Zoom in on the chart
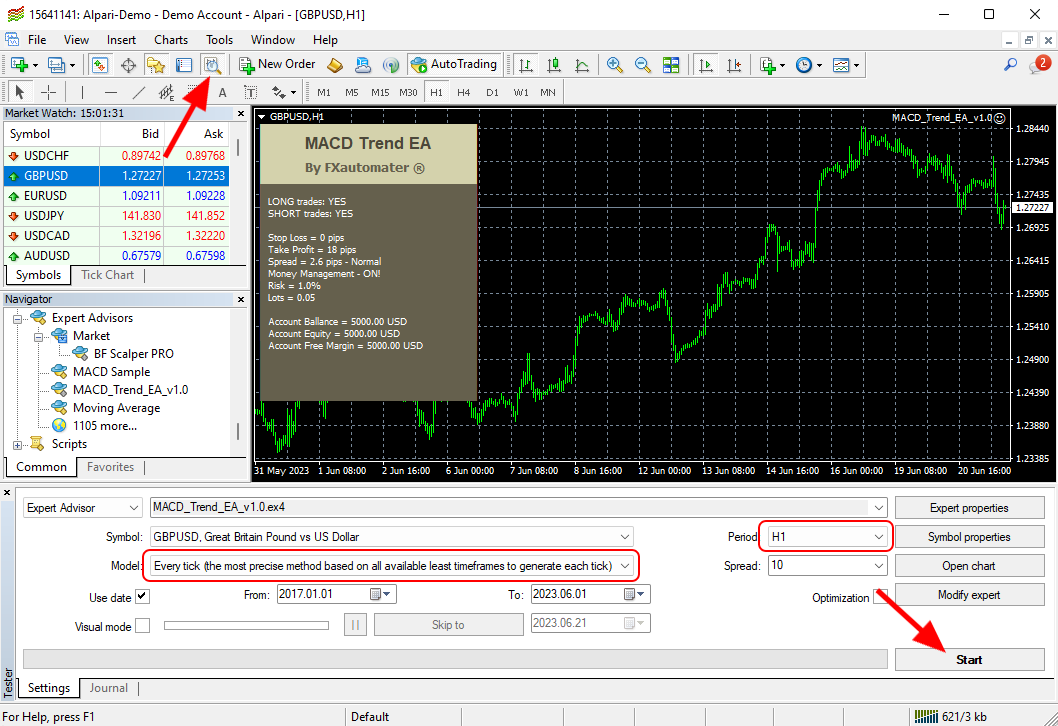Viewport: 1058px width, 726px height. point(614,65)
